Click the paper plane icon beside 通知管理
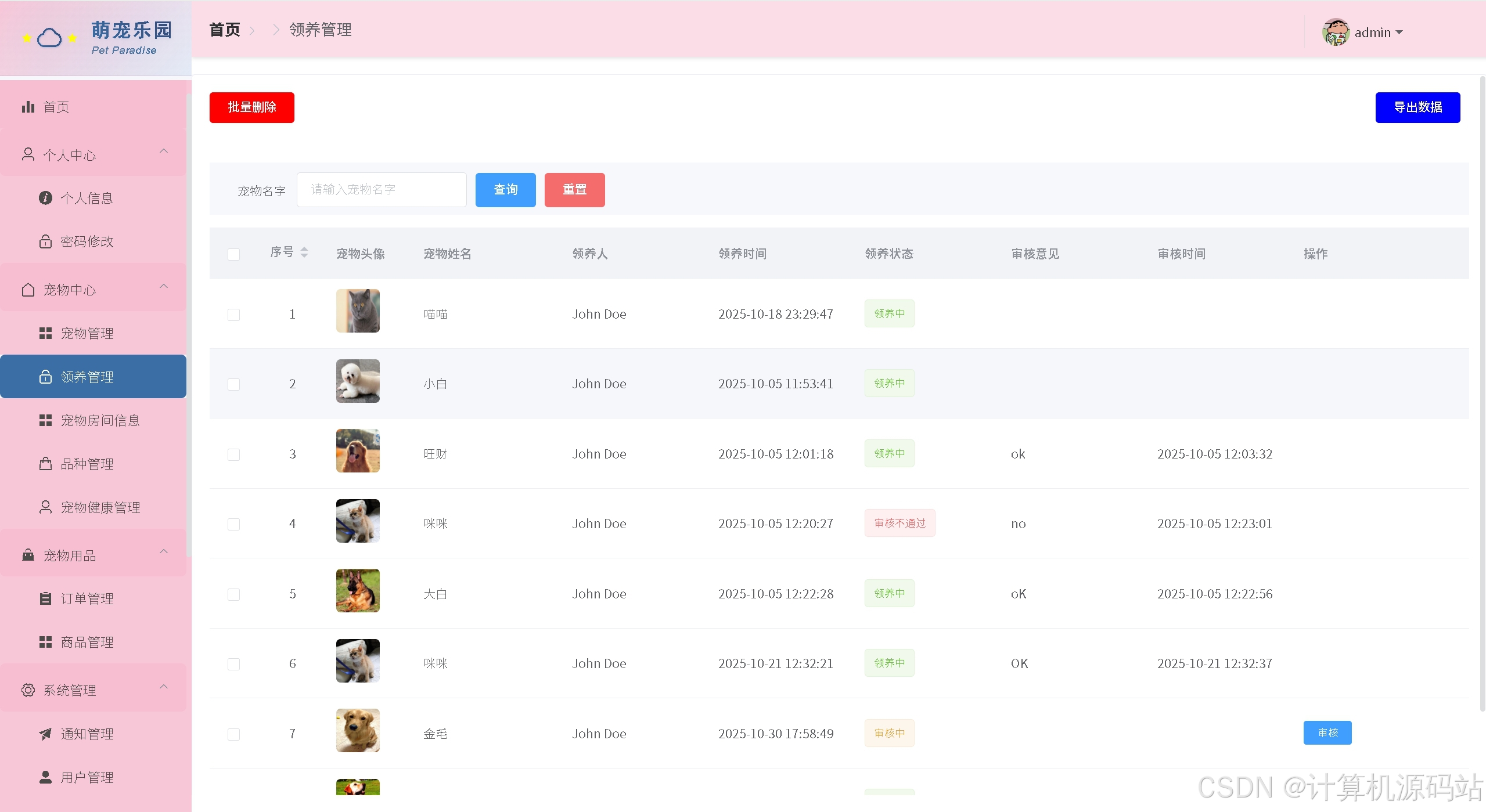Image resolution: width=1486 pixels, height=812 pixels. click(x=45, y=734)
